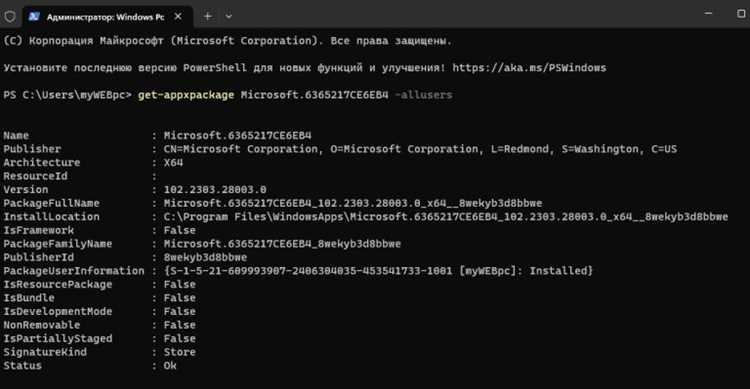
Task: Click the PackageFamilyName value
Action: click(x=282, y=244)
